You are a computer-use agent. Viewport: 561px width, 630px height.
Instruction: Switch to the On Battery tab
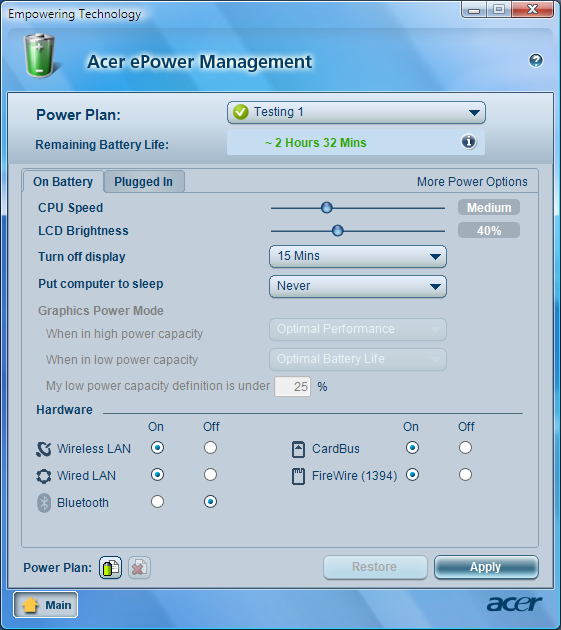(x=63, y=182)
